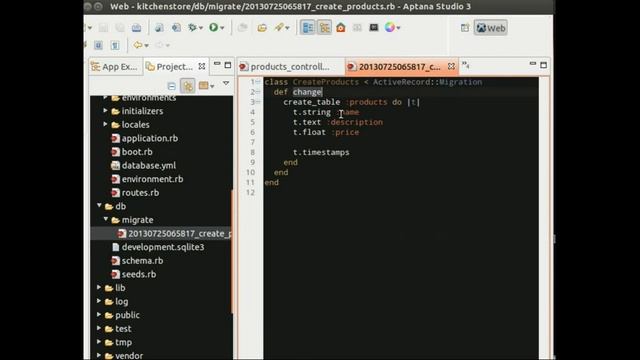Show the hidden editors list (»4)
The height and width of the screenshot is (360, 640).
tap(466, 65)
